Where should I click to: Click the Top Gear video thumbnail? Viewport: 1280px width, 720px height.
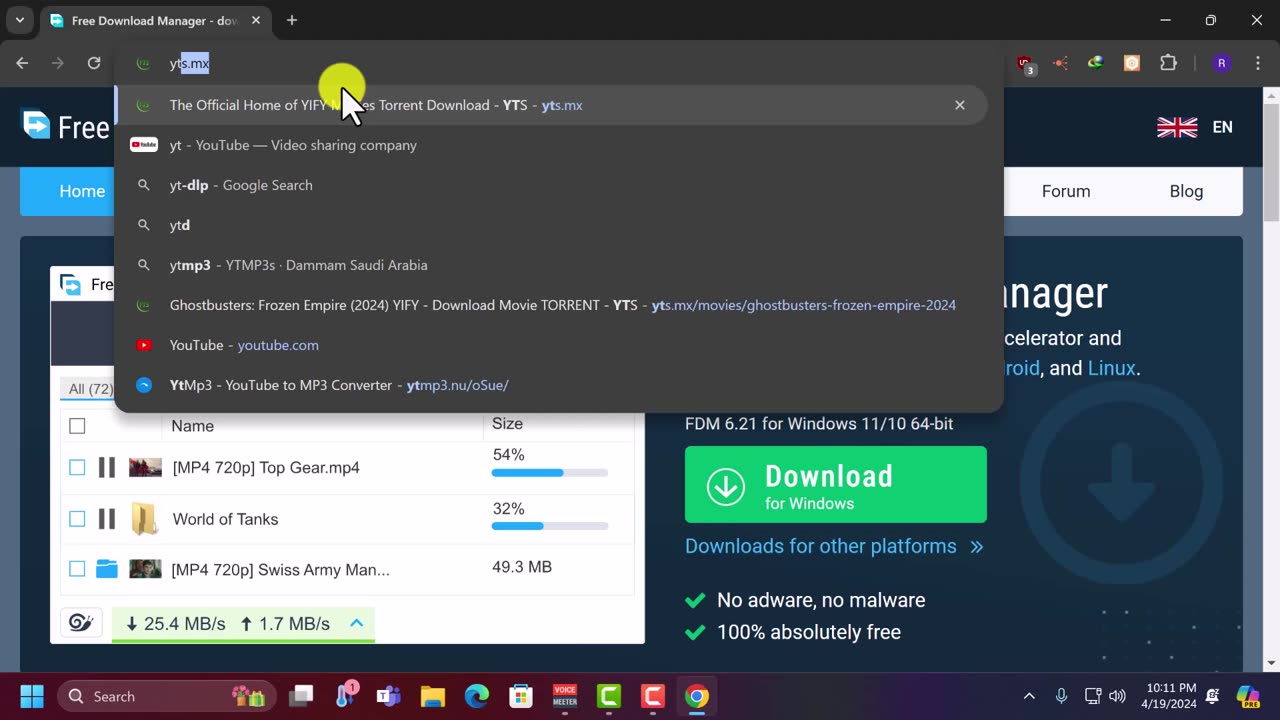(x=145, y=467)
